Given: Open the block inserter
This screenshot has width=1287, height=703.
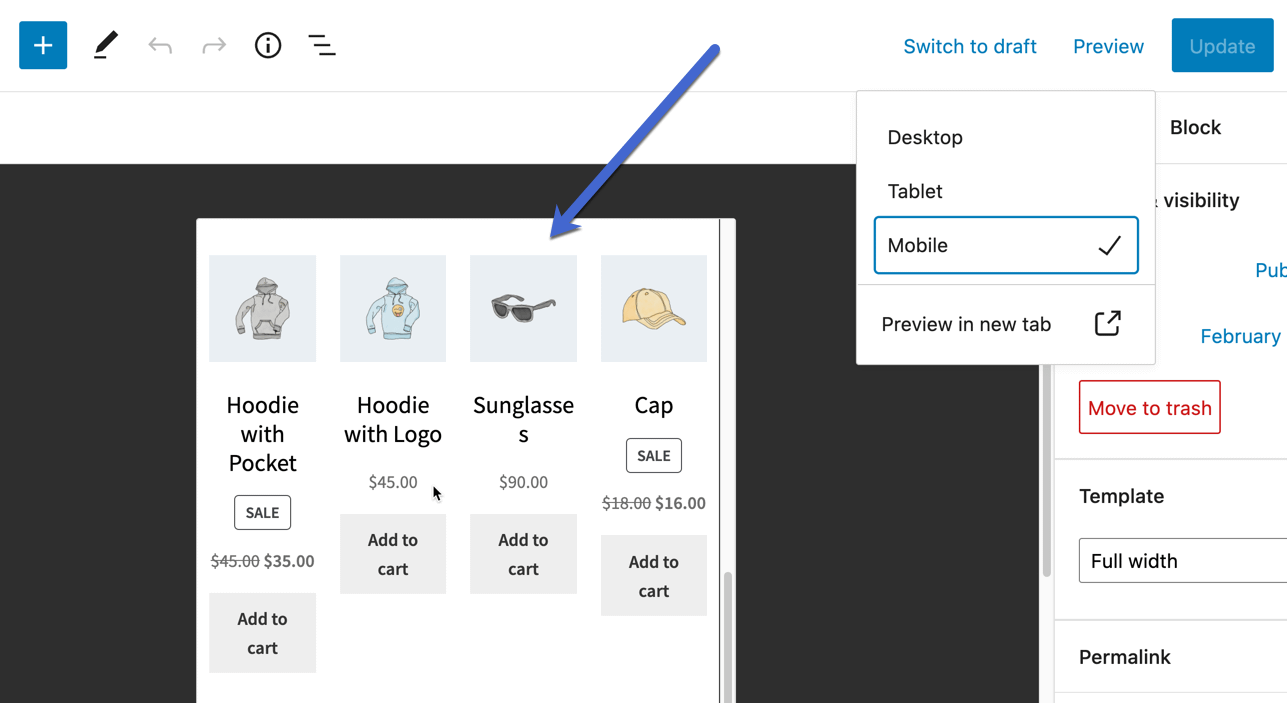Looking at the screenshot, I should tap(42, 45).
